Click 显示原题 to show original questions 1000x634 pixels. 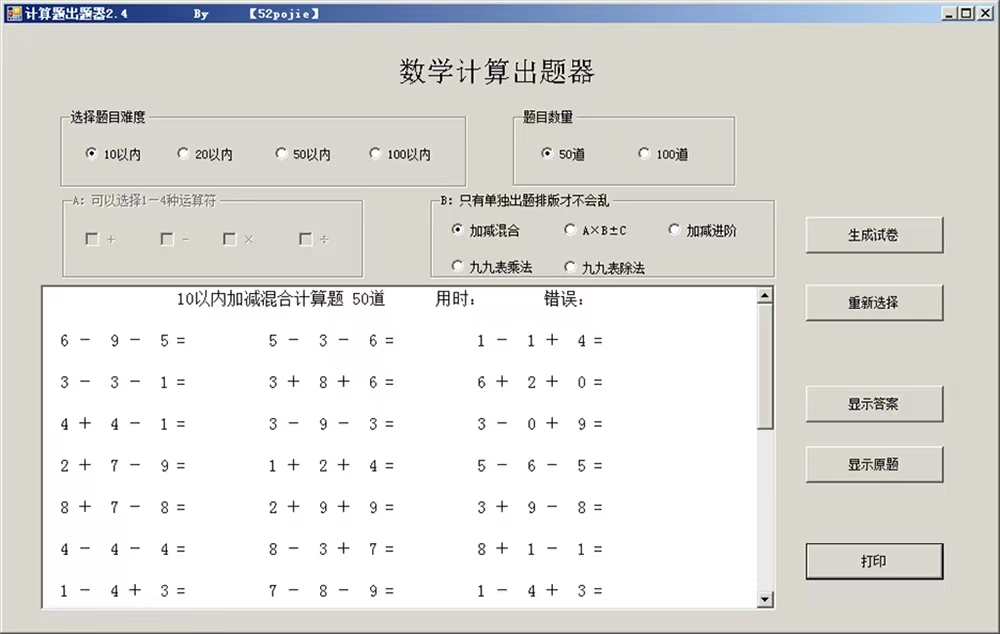point(873,464)
